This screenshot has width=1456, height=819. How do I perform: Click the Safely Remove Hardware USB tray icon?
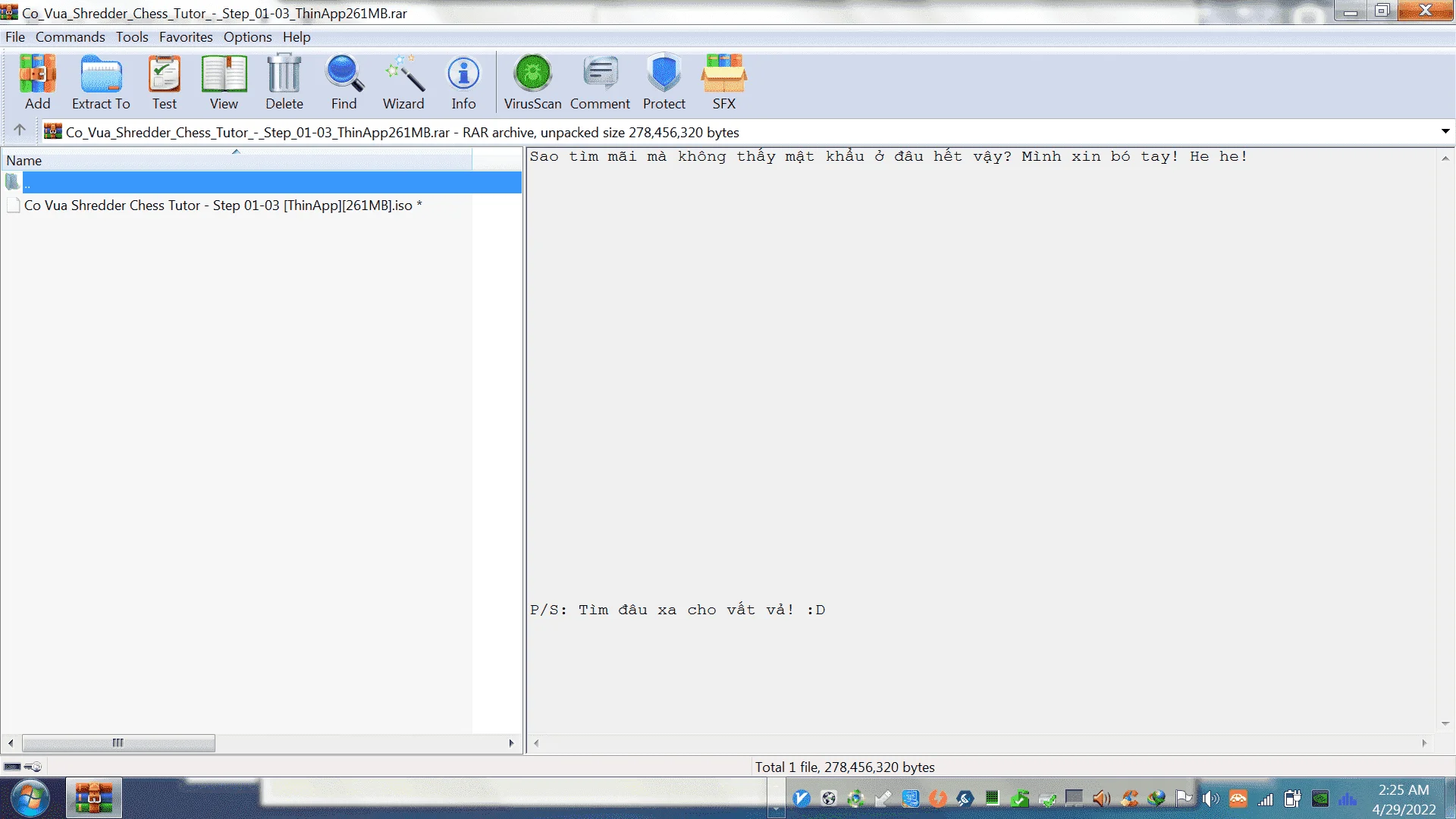click(x=1047, y=798)
